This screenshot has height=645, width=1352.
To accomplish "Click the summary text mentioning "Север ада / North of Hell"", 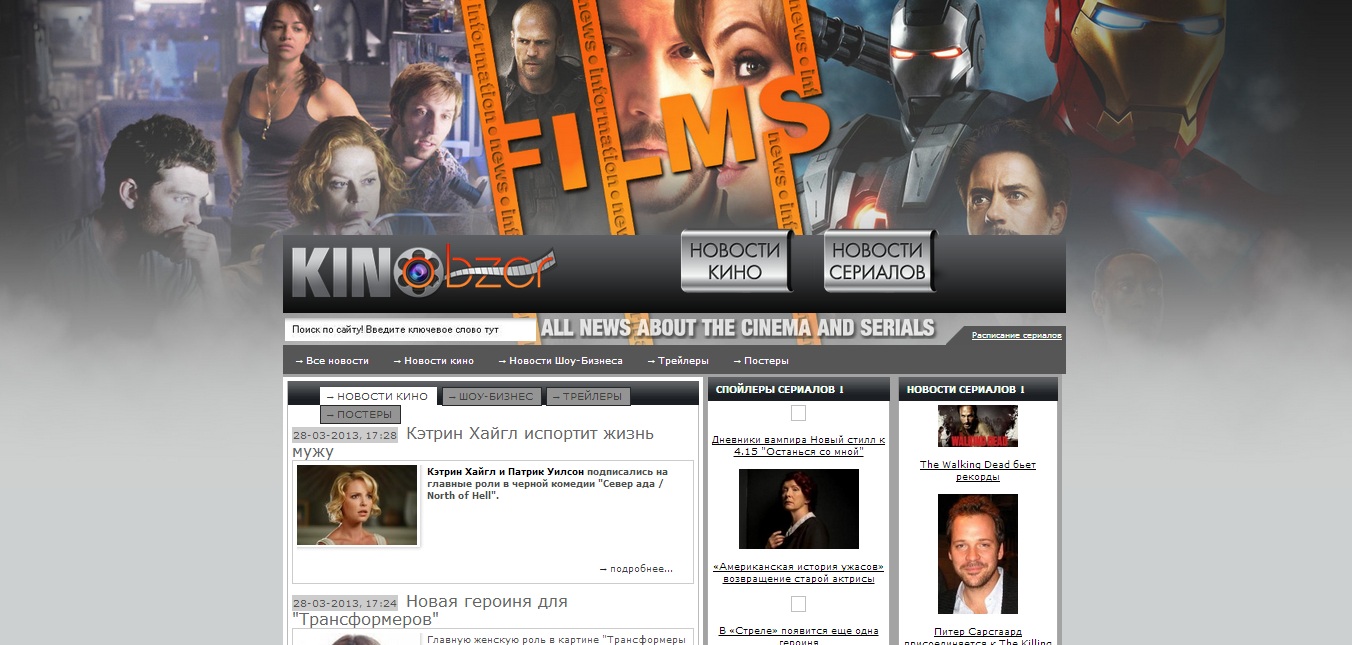I will pyautogui.click(x=547, y=483).
